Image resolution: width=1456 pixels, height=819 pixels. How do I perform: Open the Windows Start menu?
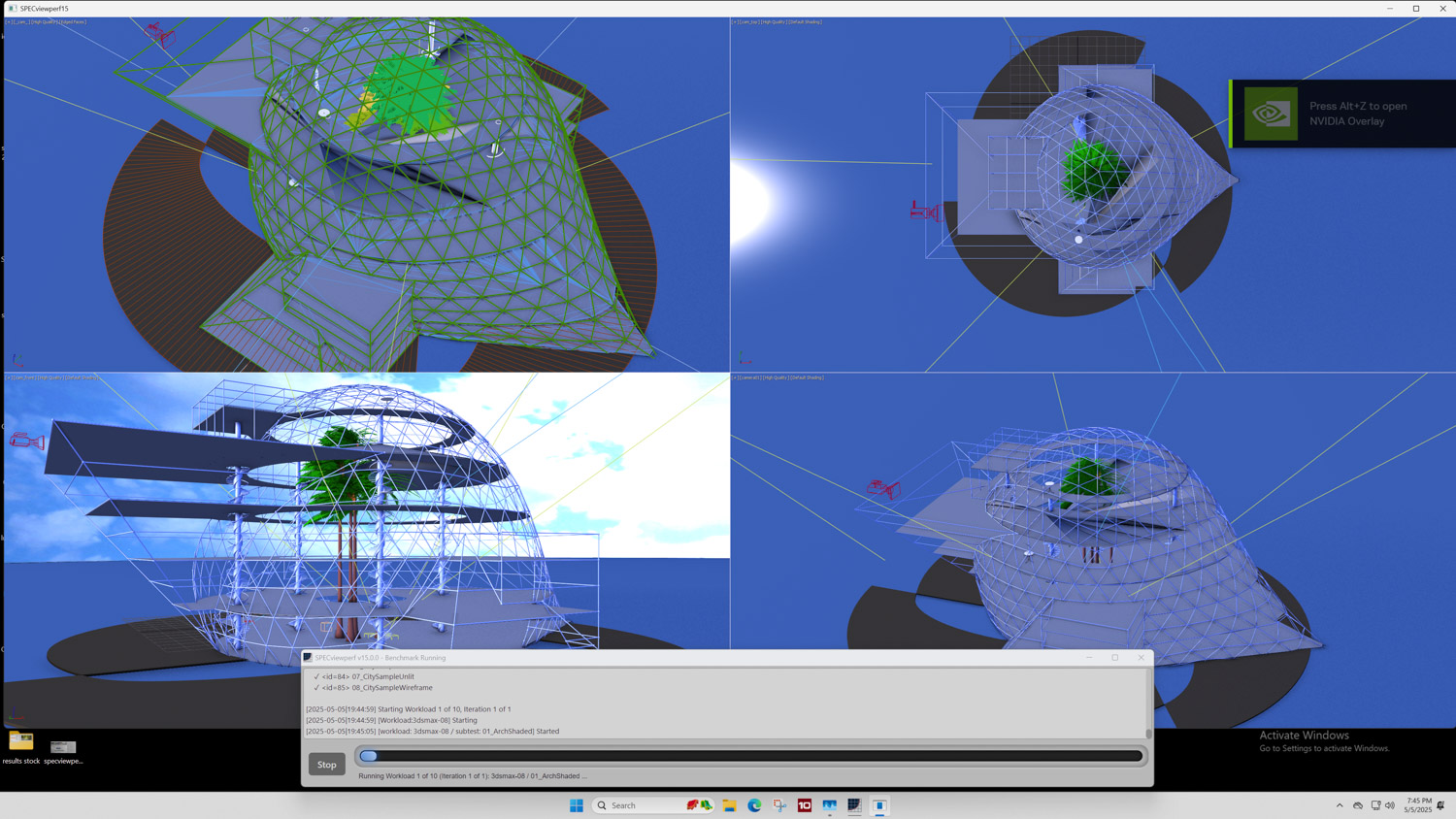click(577, 805)
